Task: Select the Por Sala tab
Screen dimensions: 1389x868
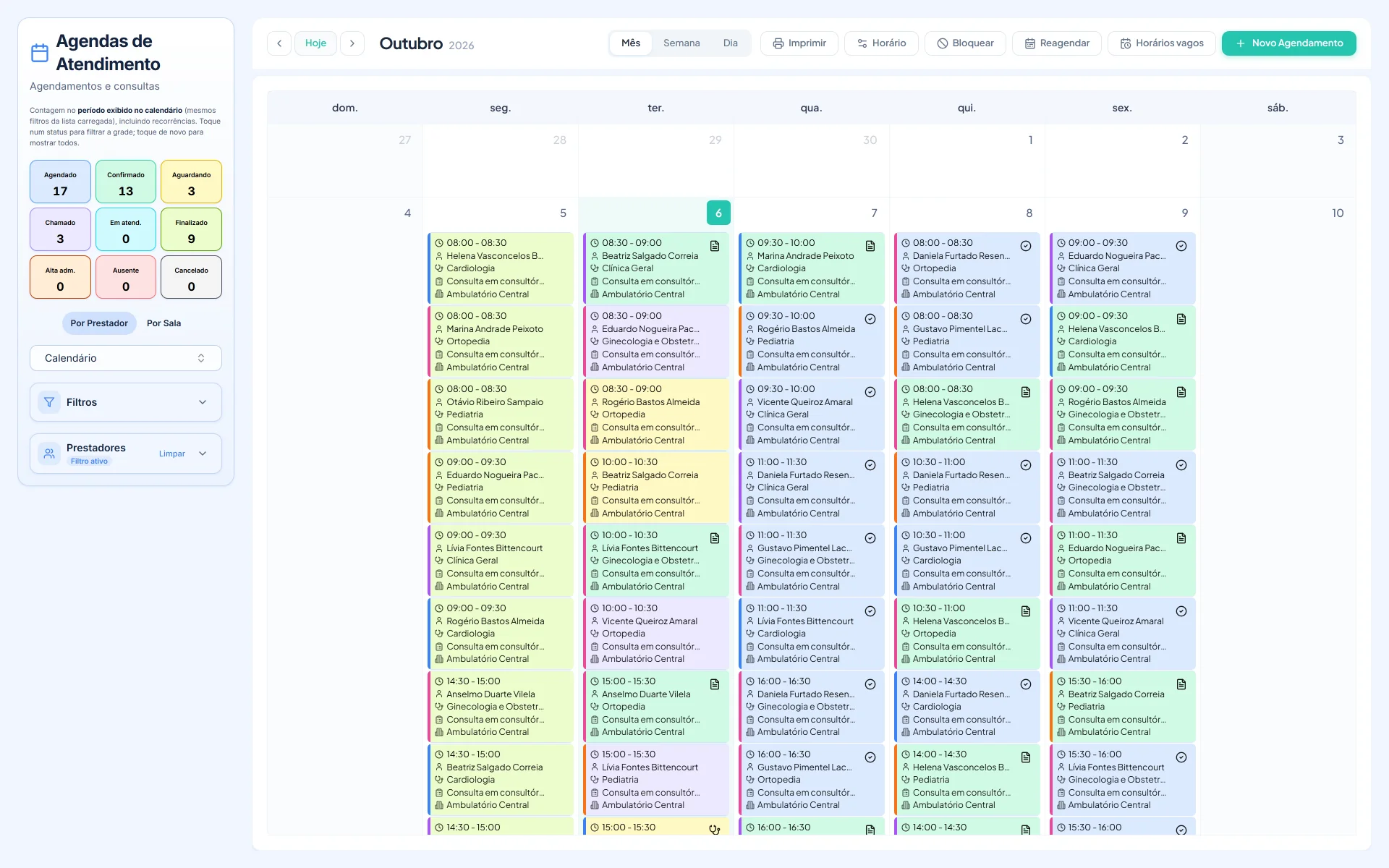Action: click(x=163, y=323)
